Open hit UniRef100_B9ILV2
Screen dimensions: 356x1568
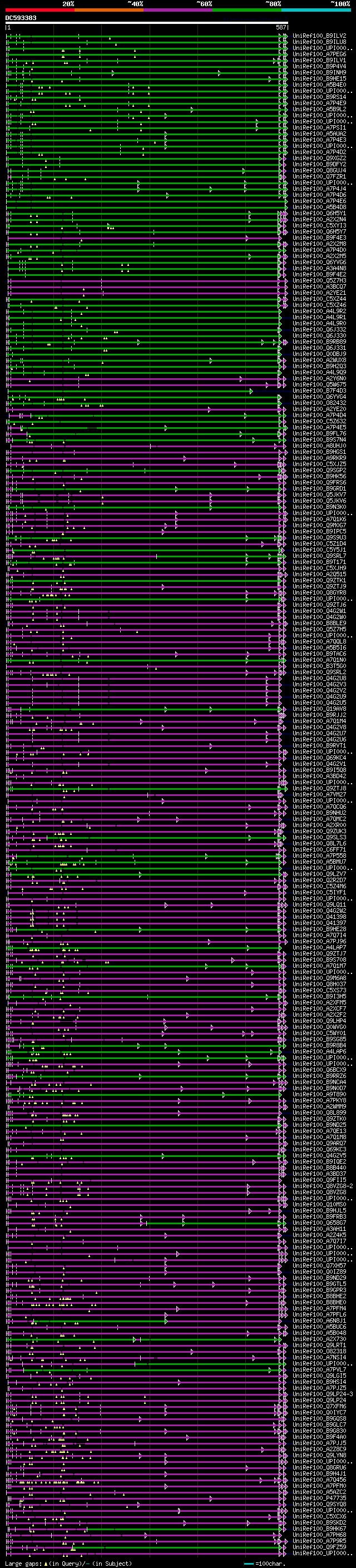pos(319,36)
